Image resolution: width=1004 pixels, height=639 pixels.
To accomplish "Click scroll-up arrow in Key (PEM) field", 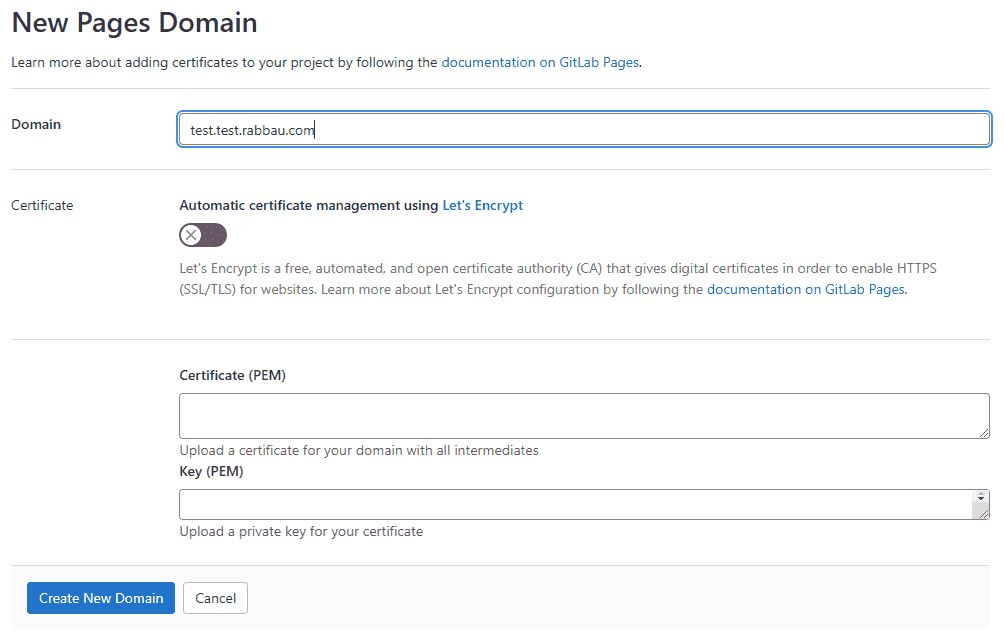I will tap(981, 495).
